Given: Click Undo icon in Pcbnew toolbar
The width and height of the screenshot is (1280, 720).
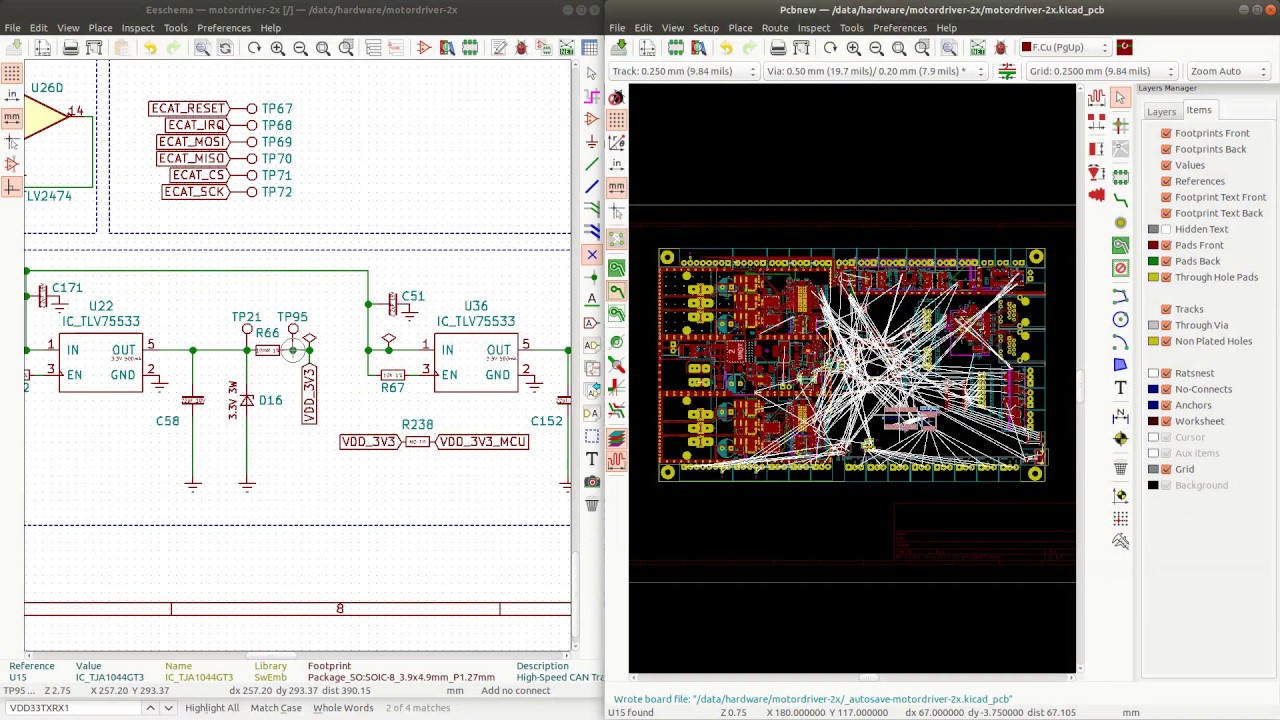Looking at the screenshot, I should click(x=726, y=48).
